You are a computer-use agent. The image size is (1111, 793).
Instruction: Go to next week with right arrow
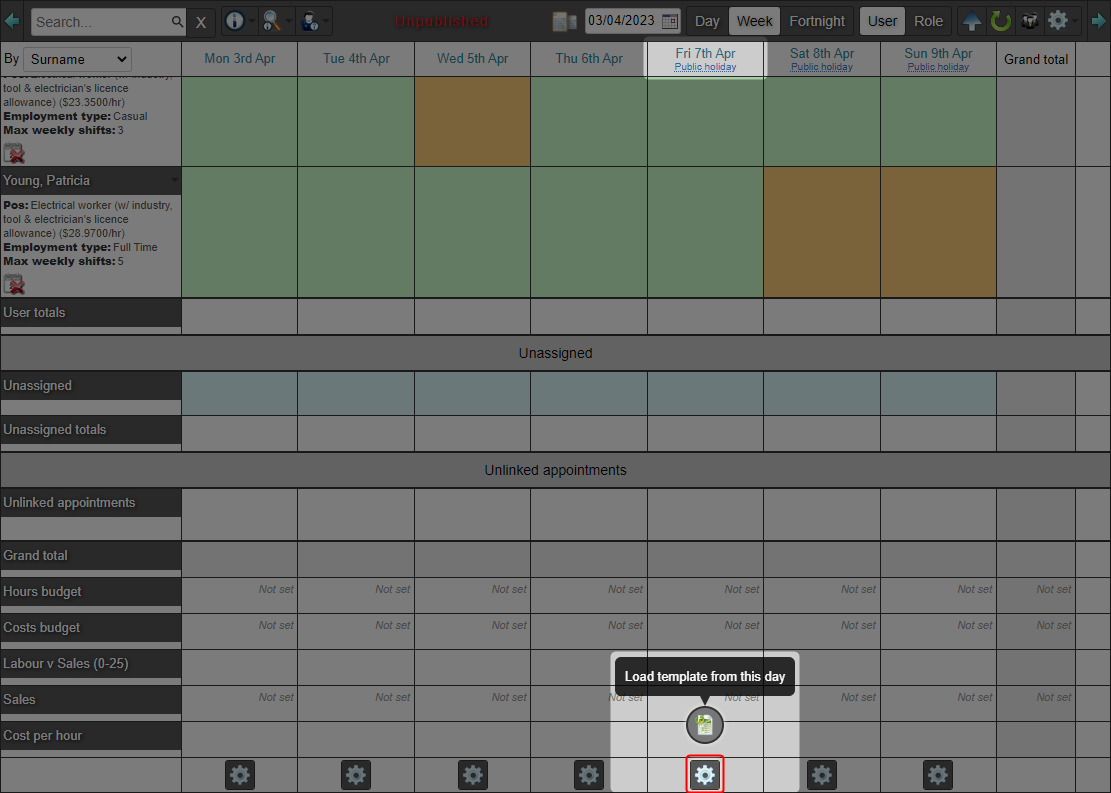[x=1099, y=21]
